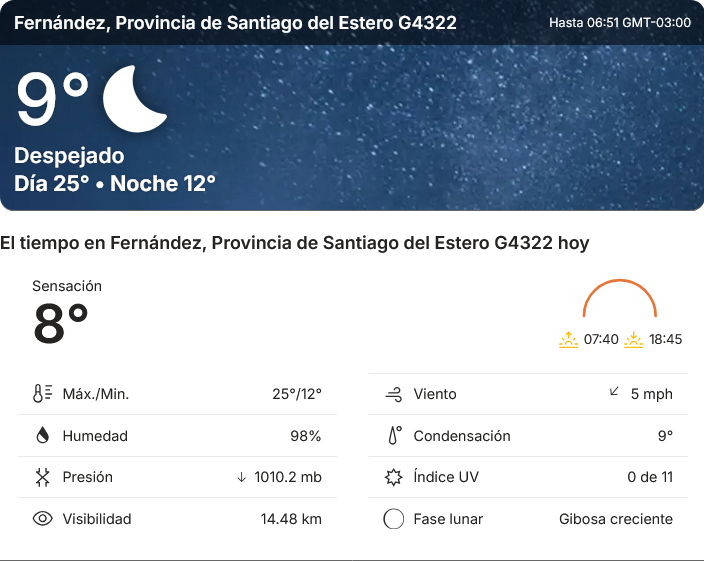This screenshot has height=561, width=704.
Task: Click the pressure arrows icon
Action: tap(42, 477)
